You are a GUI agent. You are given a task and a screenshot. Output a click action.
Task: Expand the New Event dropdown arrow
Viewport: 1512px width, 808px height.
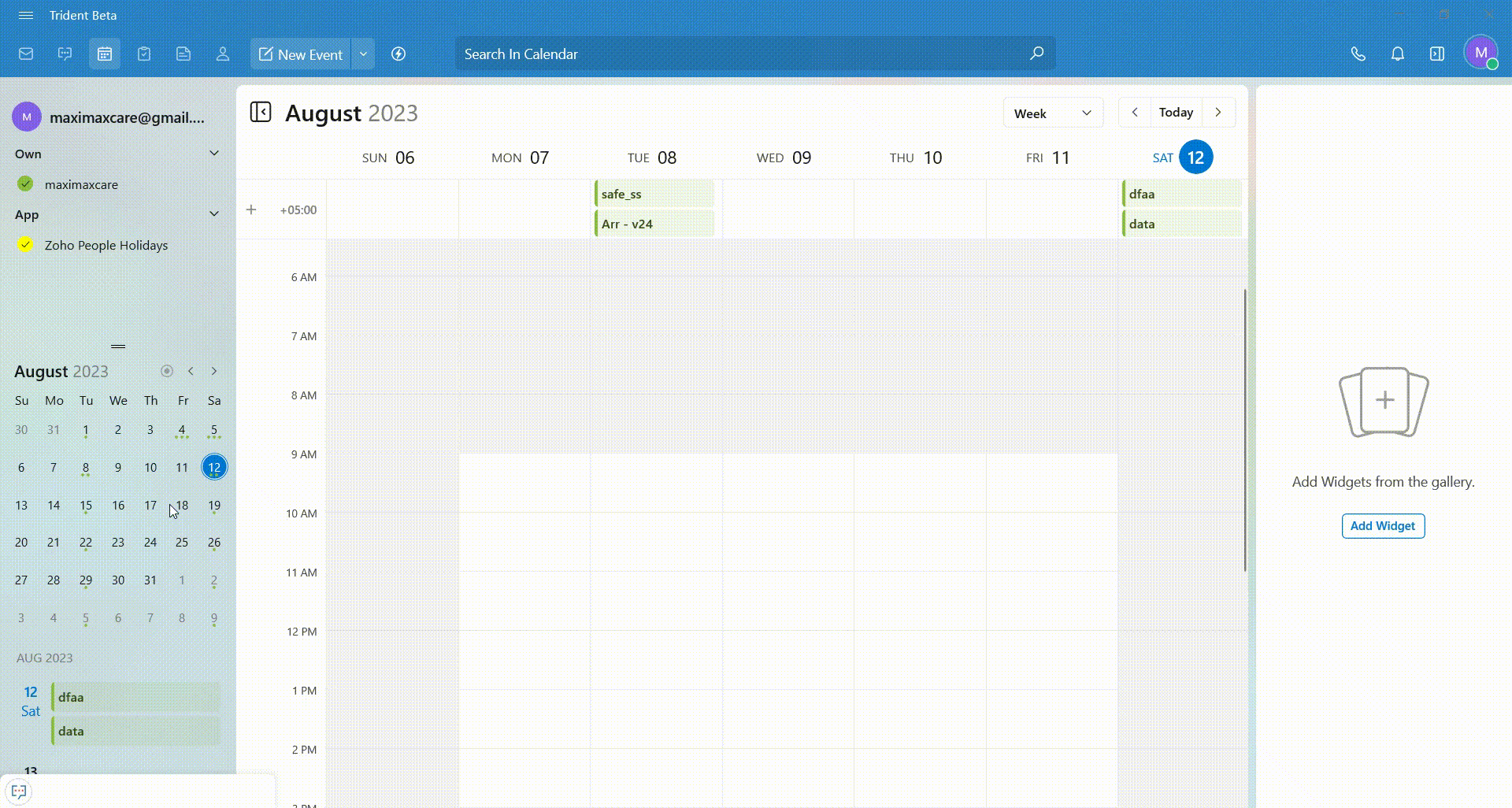363,54
